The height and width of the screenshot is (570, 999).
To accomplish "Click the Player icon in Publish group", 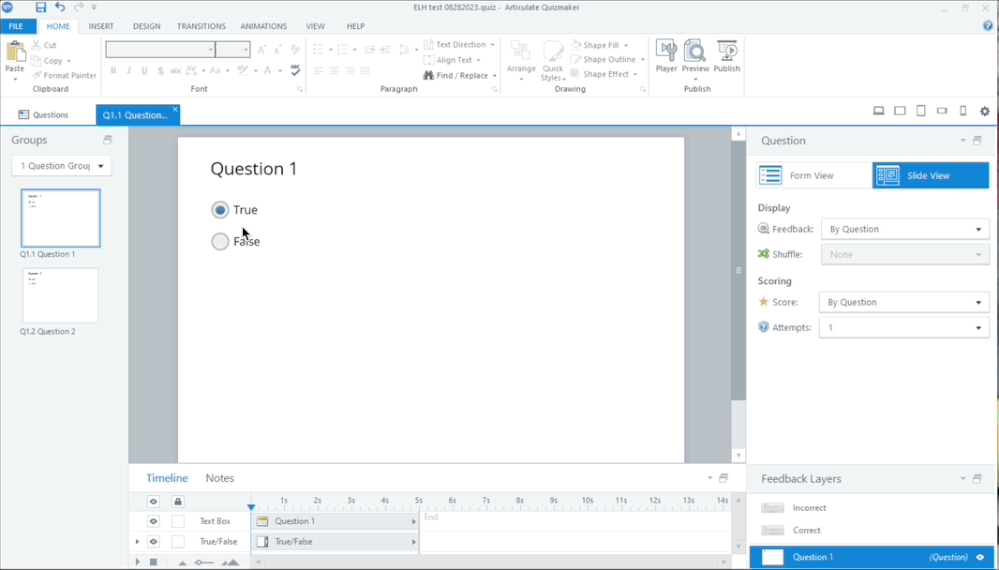I will click(x=666, y=56).
